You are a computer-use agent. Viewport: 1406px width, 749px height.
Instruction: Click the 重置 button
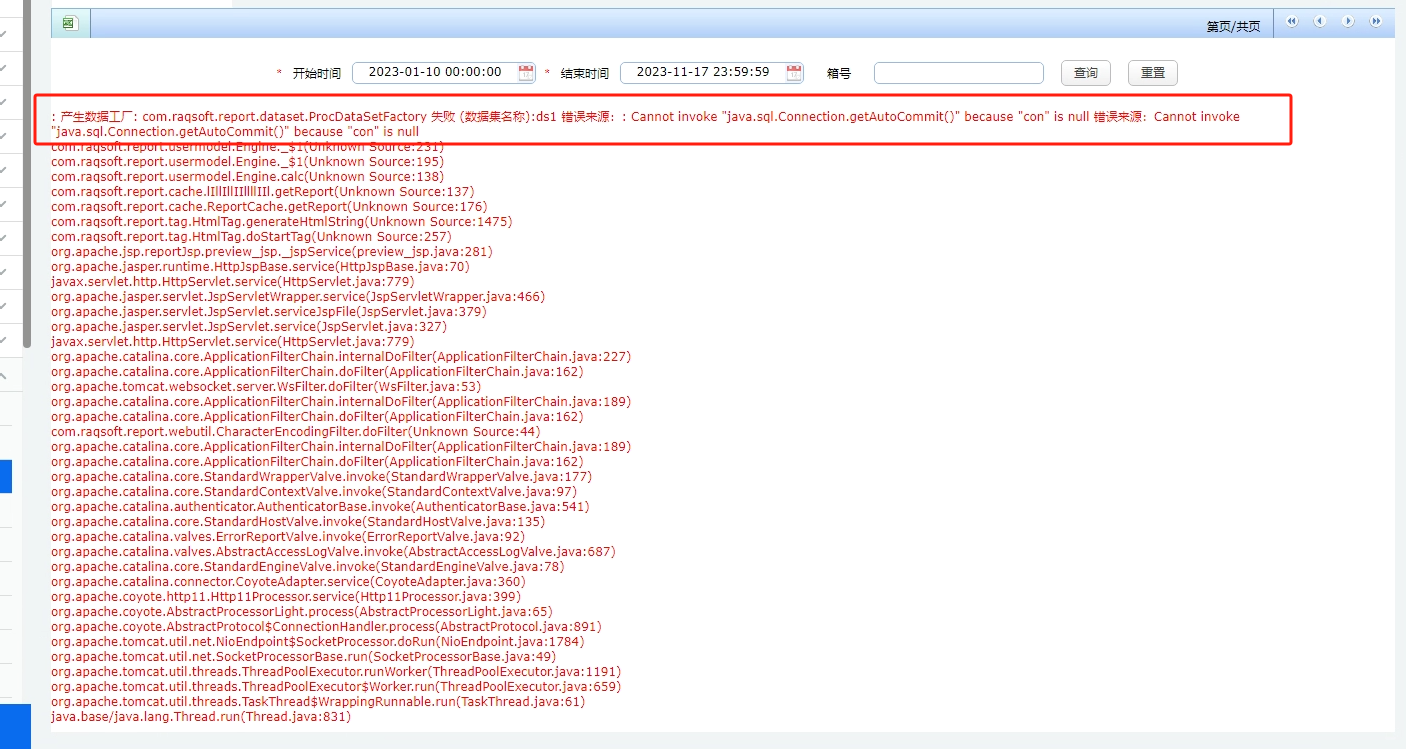[x=1153, y=73]
